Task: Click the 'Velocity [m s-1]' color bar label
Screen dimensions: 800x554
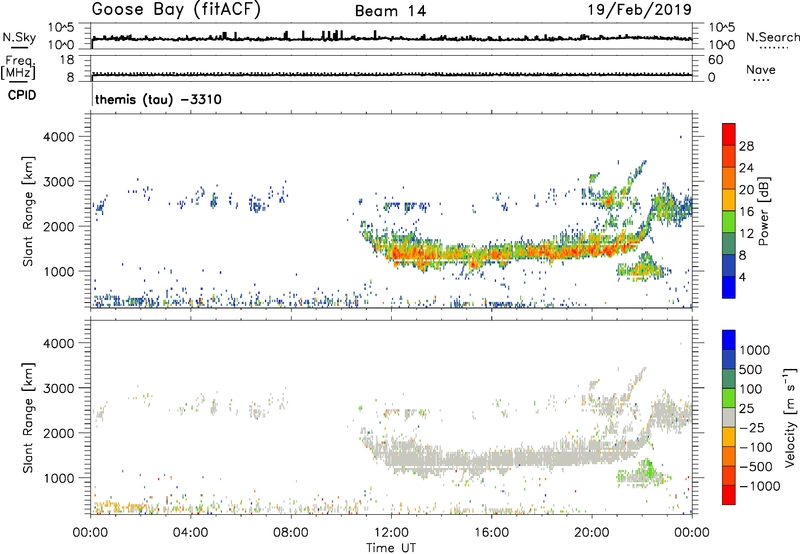Action: 790,417
